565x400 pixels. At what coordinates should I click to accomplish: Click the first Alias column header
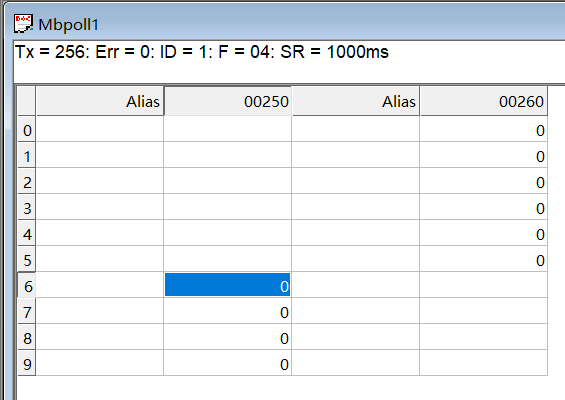point(100,101)
